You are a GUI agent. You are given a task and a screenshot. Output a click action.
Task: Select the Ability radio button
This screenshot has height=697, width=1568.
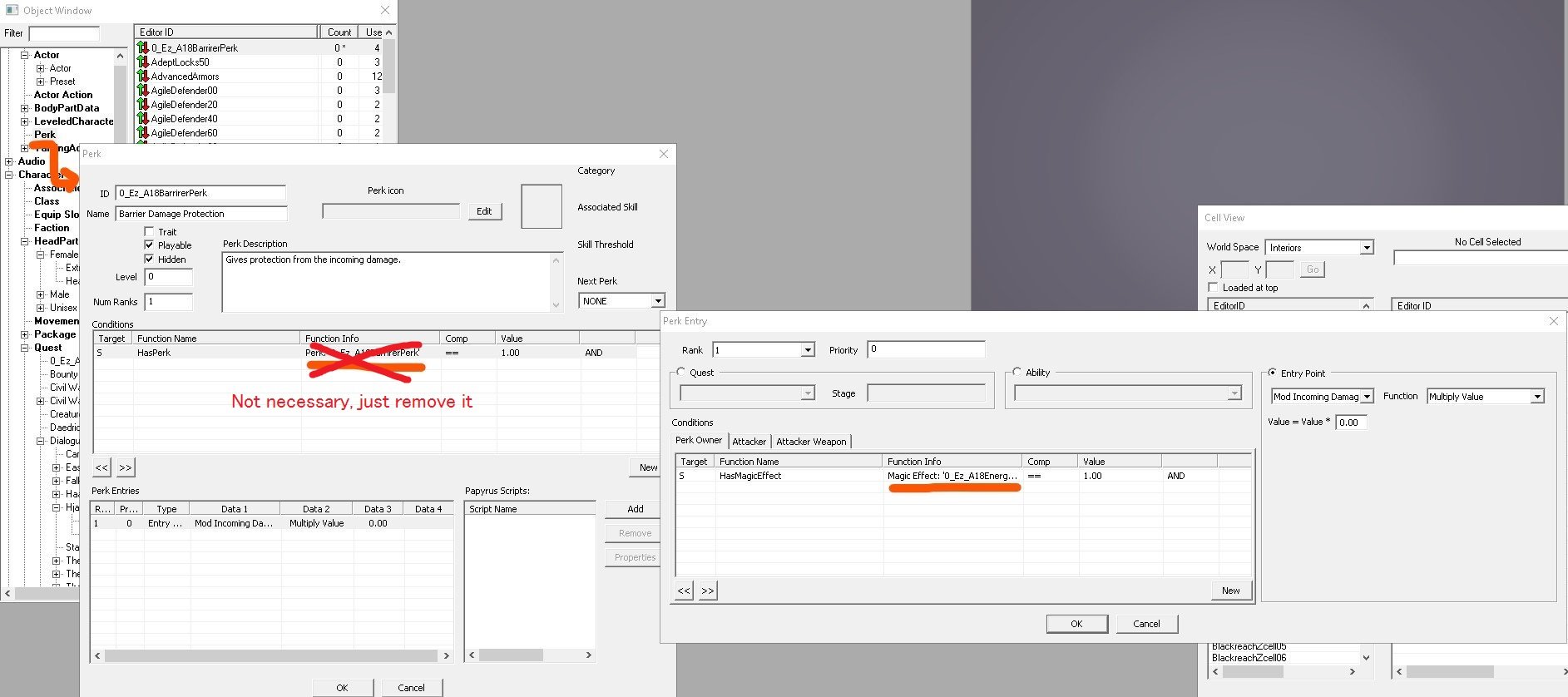[x=1017, y=373]
